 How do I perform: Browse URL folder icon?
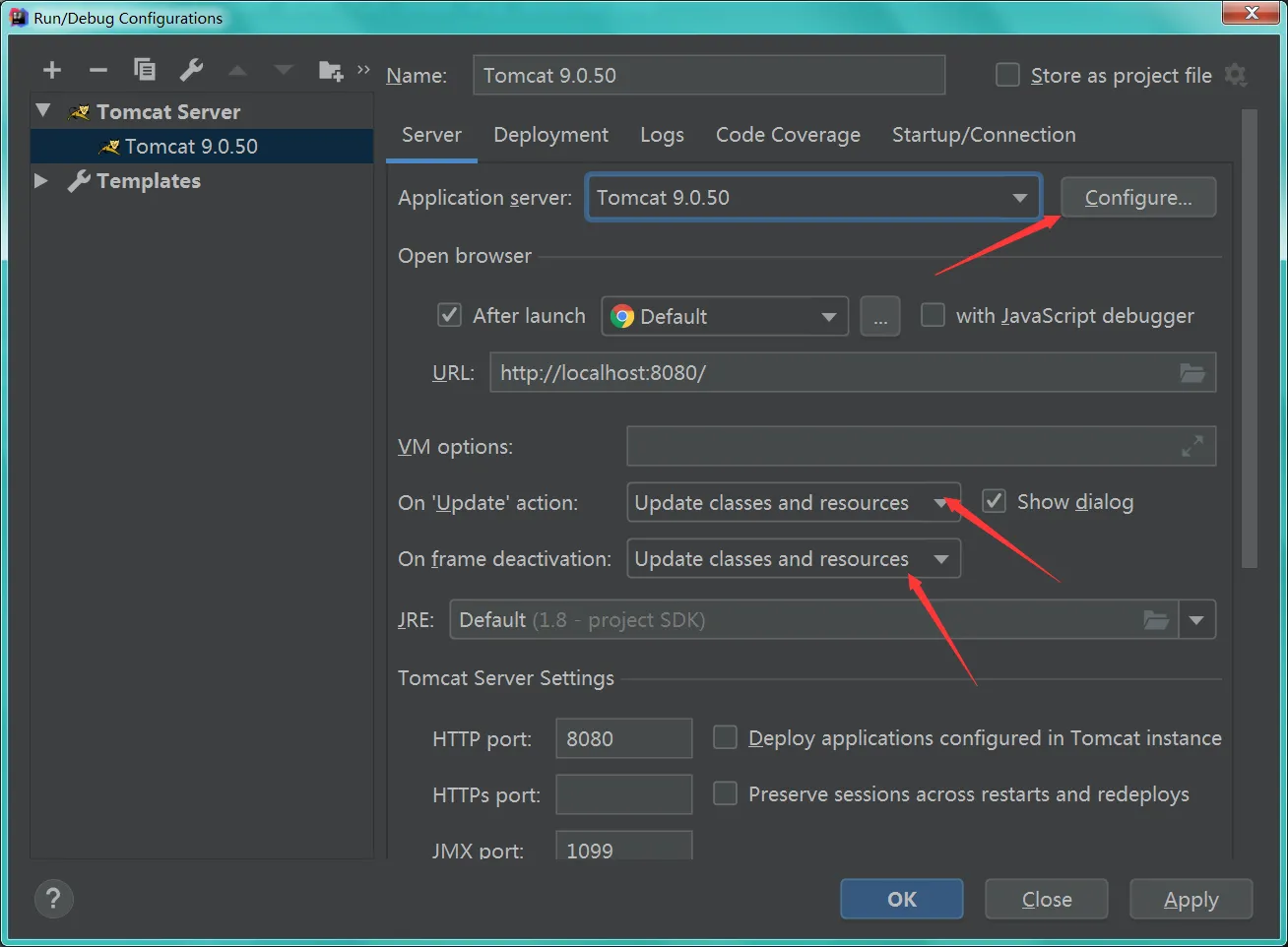click(x=1192, y=373)
